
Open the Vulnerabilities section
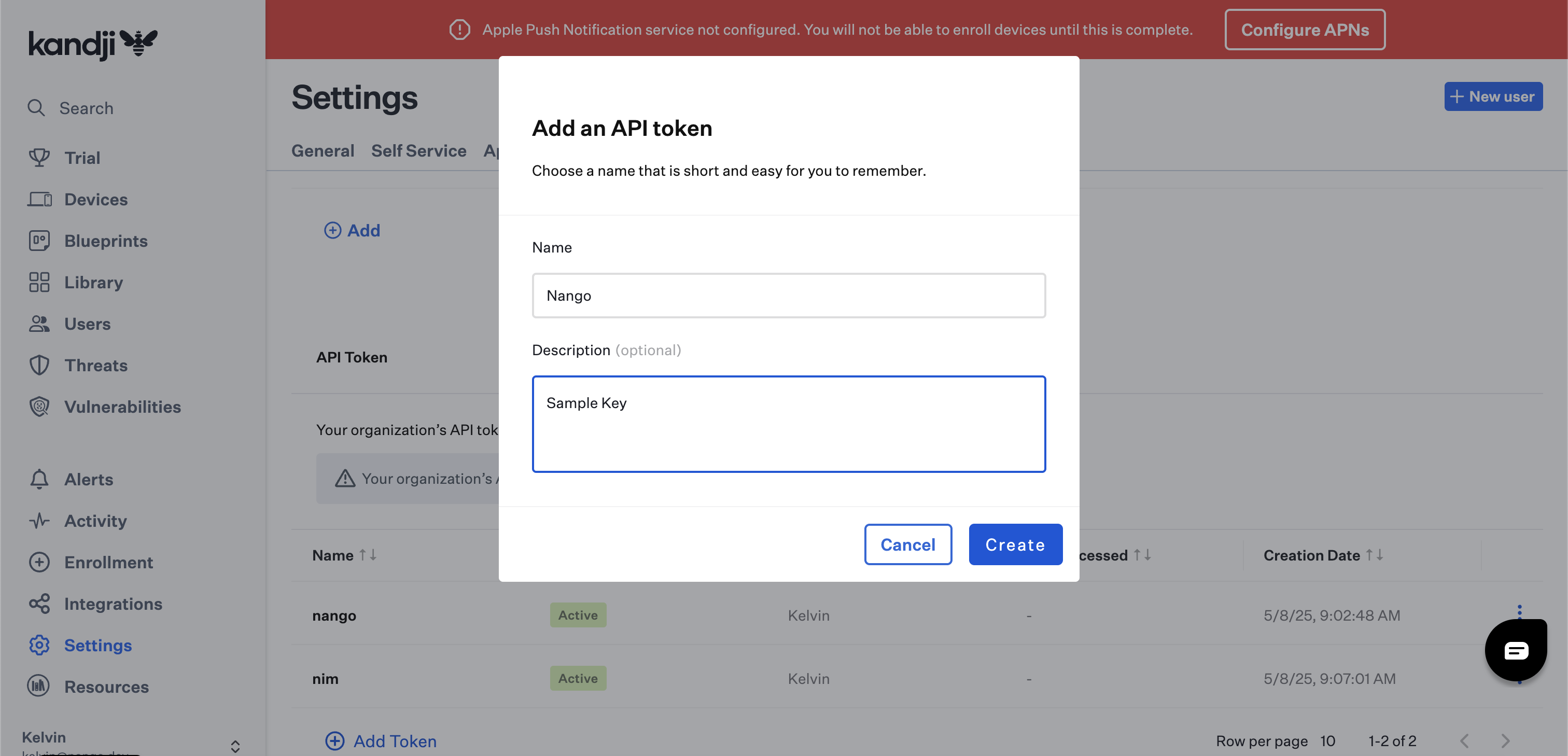122,407
